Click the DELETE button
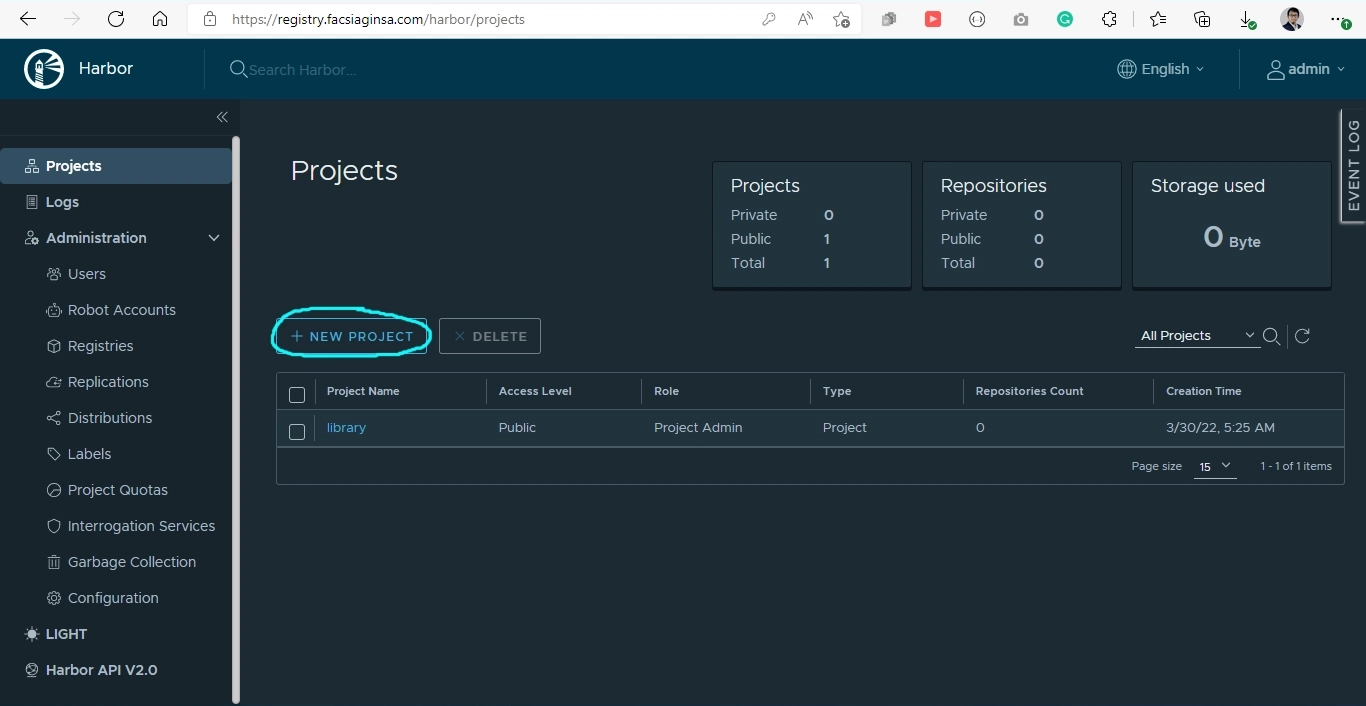The width and height of the screenshot is (1366, 706). 490,336
